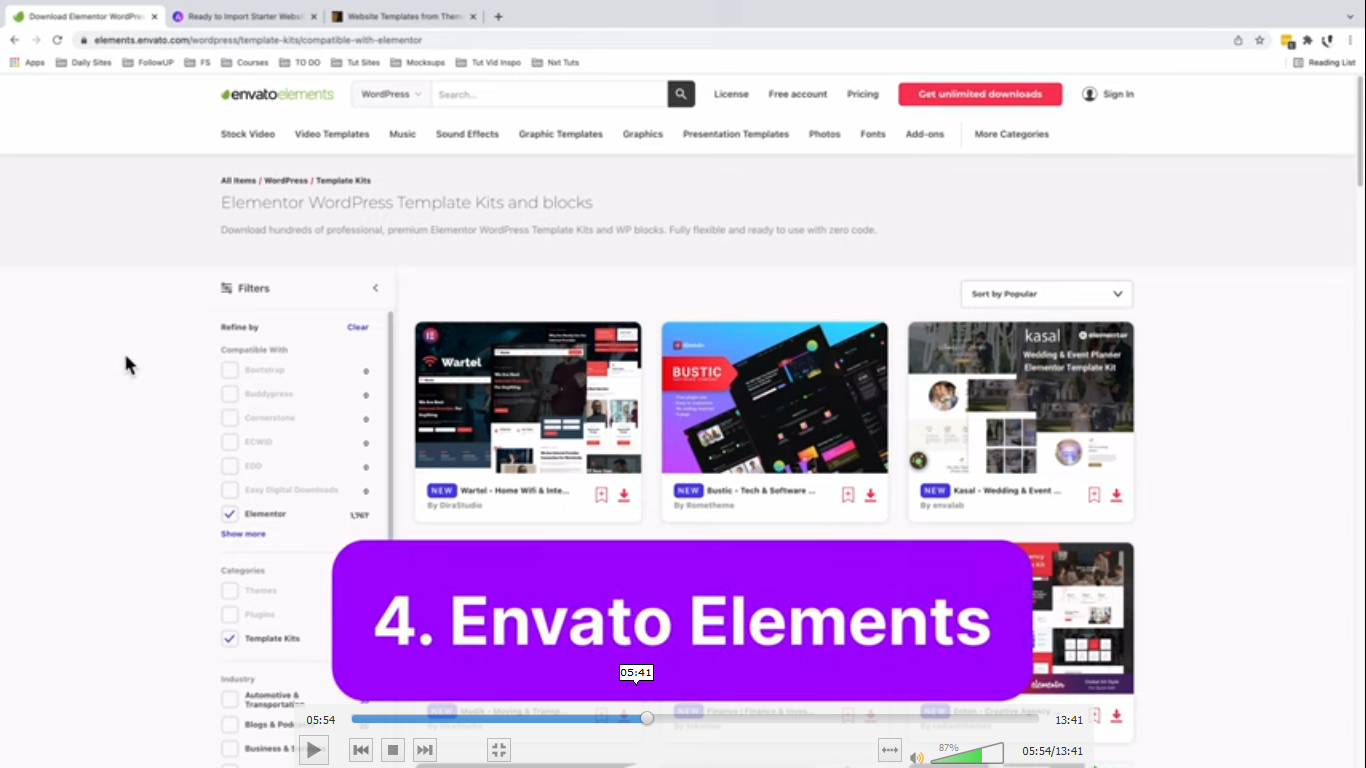Open Sound Effects category
The height and width of the screenshot is (768, 1366).
pos(467,134)
